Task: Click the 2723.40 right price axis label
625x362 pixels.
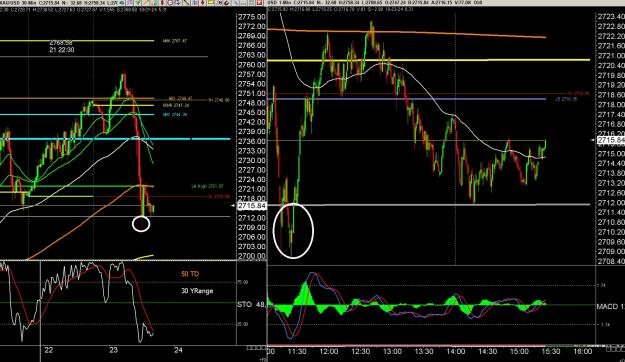Action: [611, 16]
